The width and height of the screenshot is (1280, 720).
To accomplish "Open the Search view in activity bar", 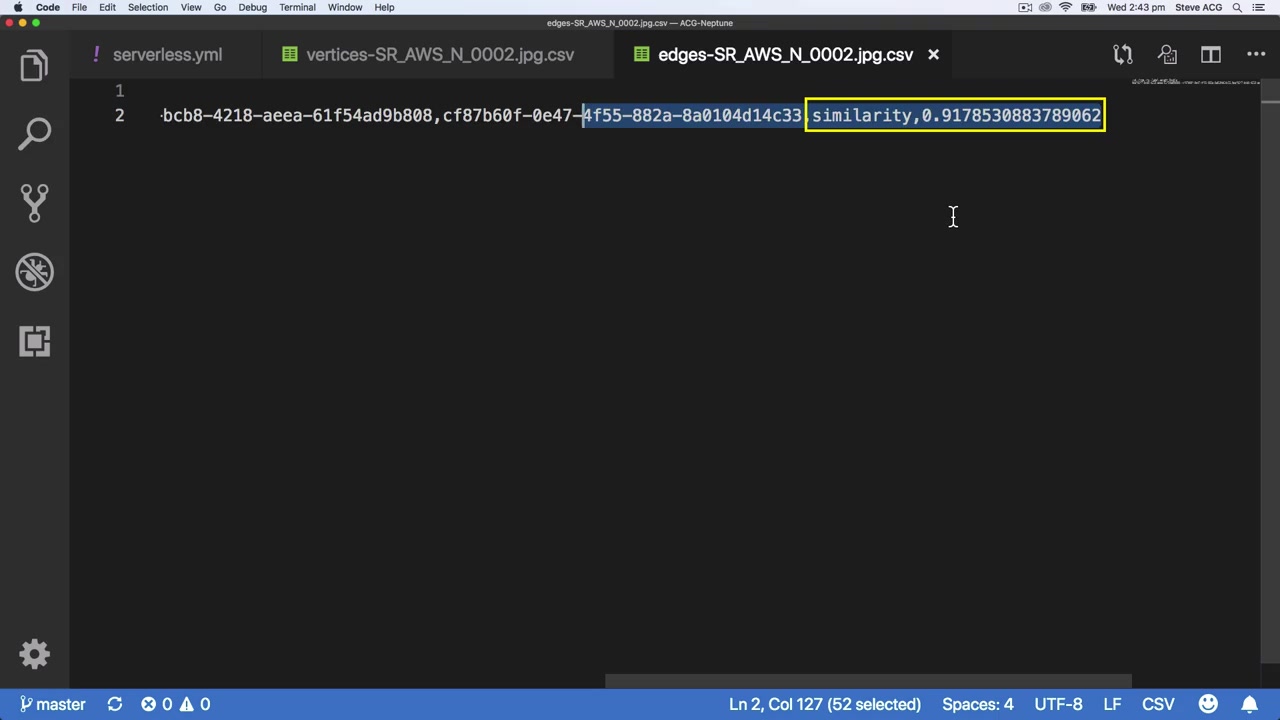I will tap(34, 134).
